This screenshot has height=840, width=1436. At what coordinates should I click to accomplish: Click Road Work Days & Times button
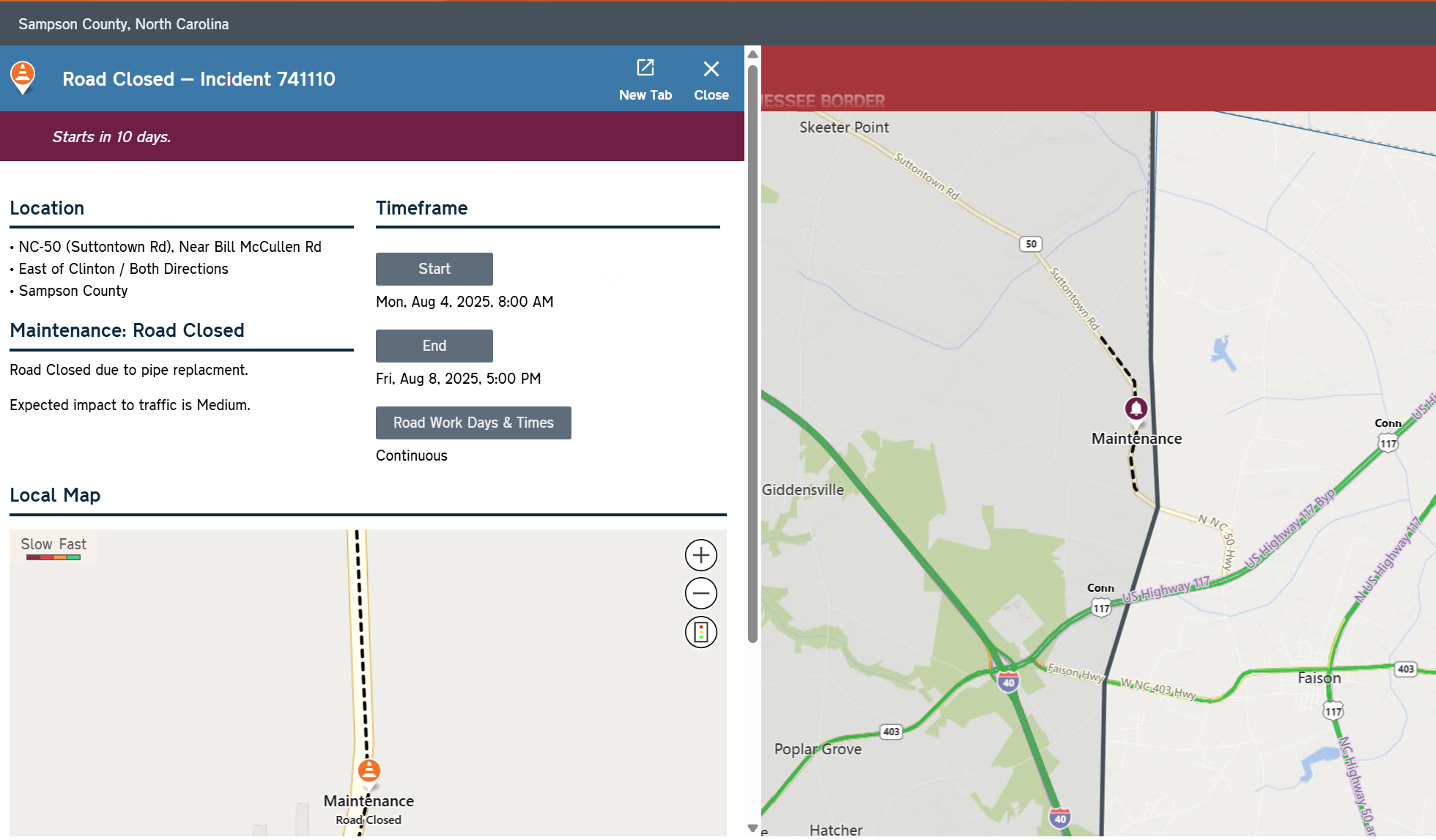(x=473, y=423)
